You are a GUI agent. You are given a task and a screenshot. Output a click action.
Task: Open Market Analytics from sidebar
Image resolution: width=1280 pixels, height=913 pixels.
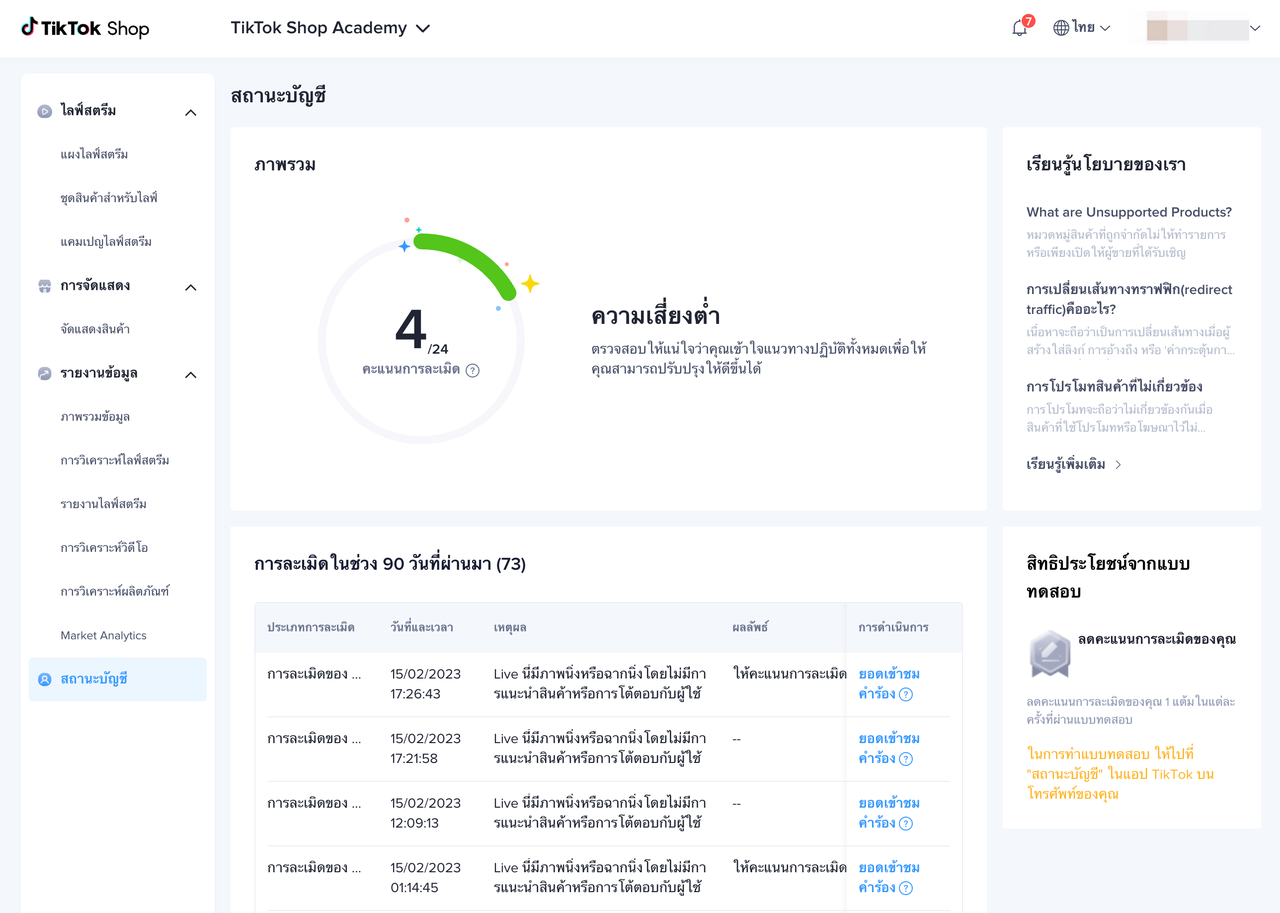tap(103, 635)
